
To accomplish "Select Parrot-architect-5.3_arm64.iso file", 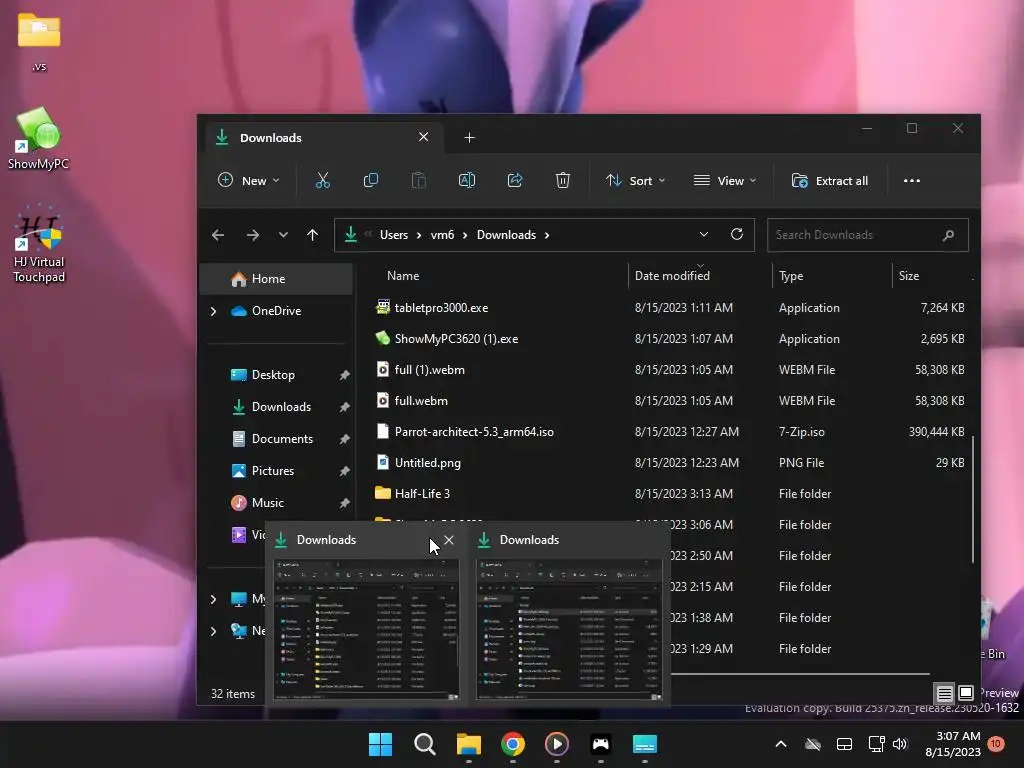I will tap(671, 432).
